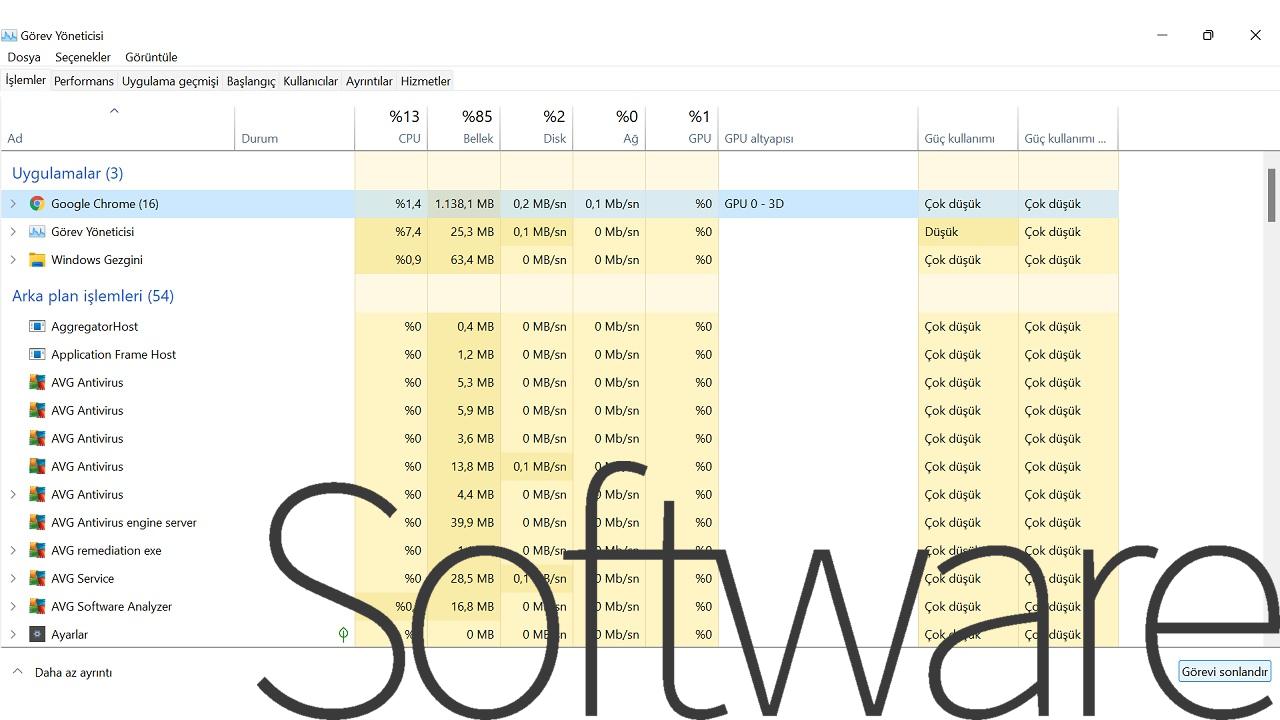Switch to the Hizmetler tab

(x=426, y=81)
